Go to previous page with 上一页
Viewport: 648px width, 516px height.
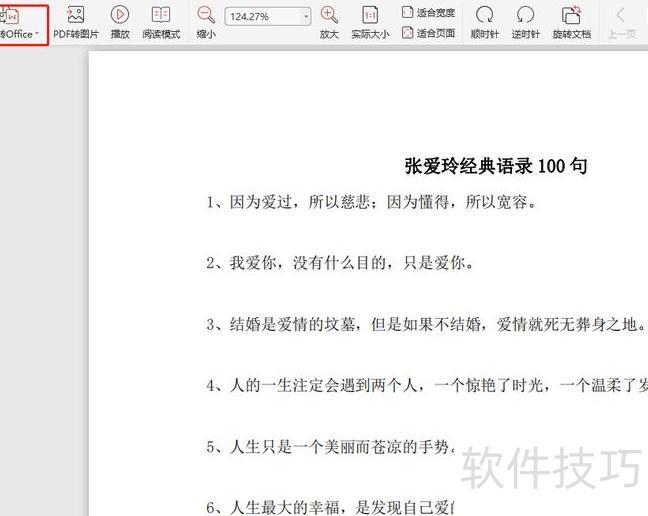pyautogui.click(x=621, y=24)
